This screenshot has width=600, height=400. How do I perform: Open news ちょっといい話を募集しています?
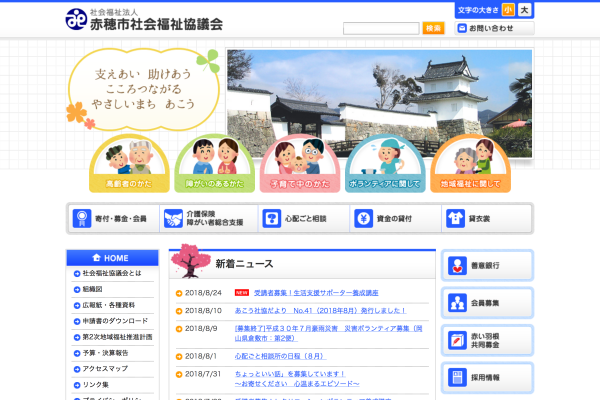pyautogui.click(x=297, y=378)
